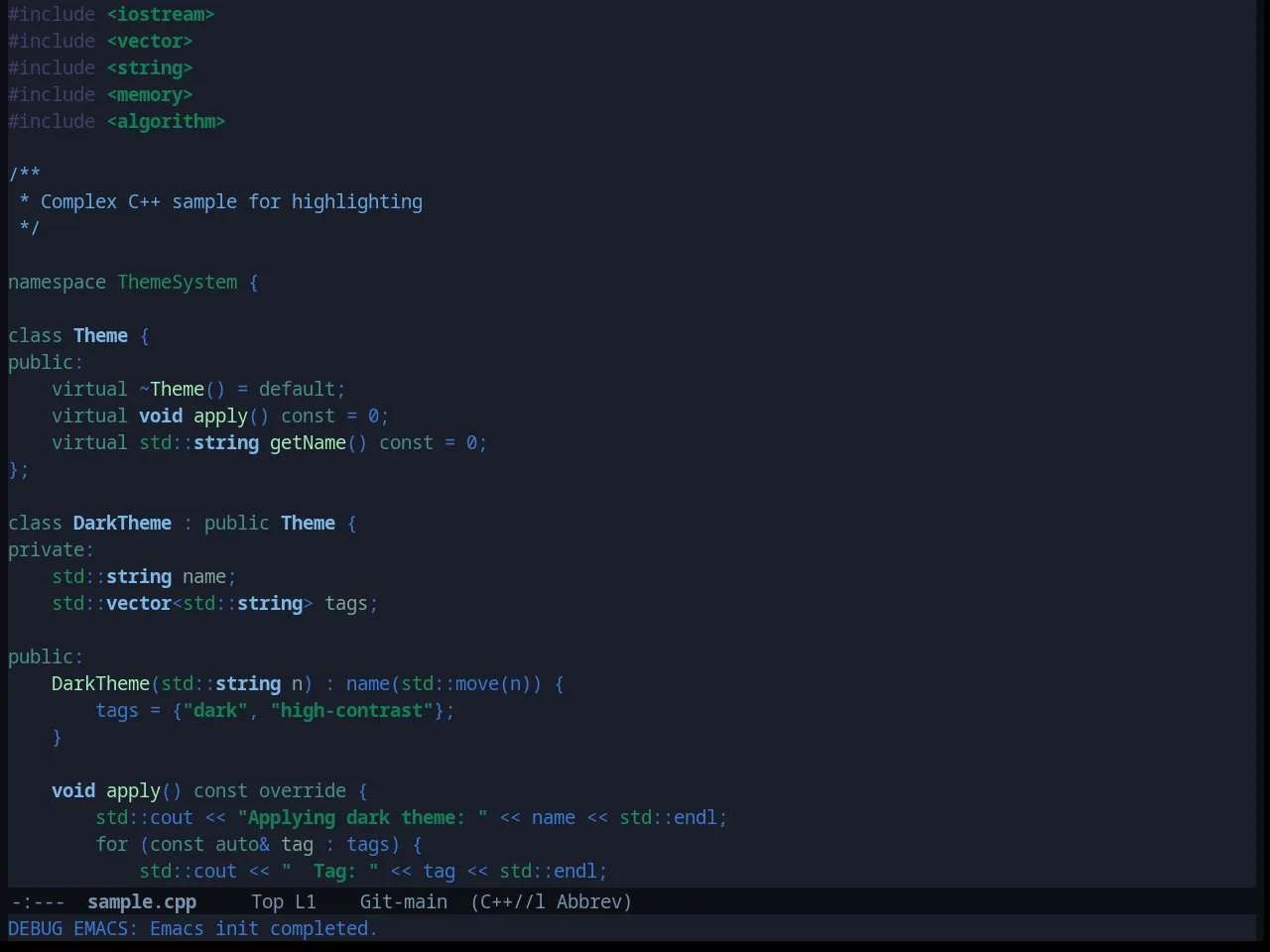Click 'name;' member in std::string name line

click(209, 576)
